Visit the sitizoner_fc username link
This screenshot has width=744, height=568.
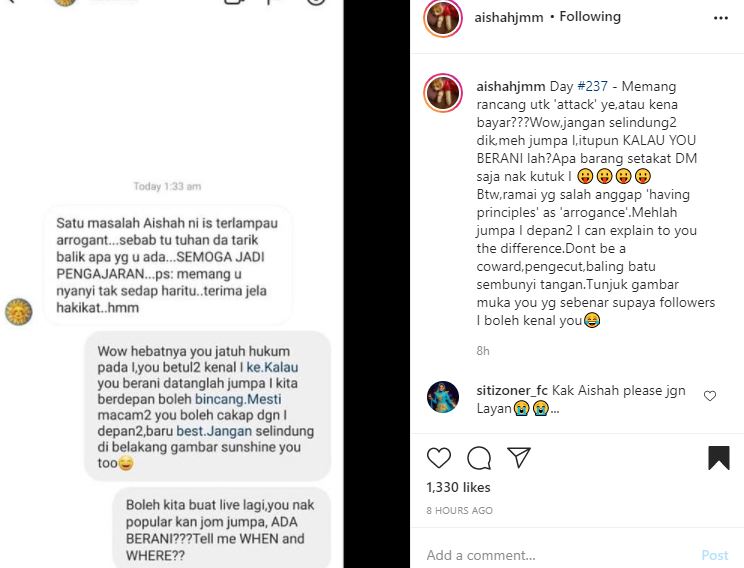click(512, 391)
